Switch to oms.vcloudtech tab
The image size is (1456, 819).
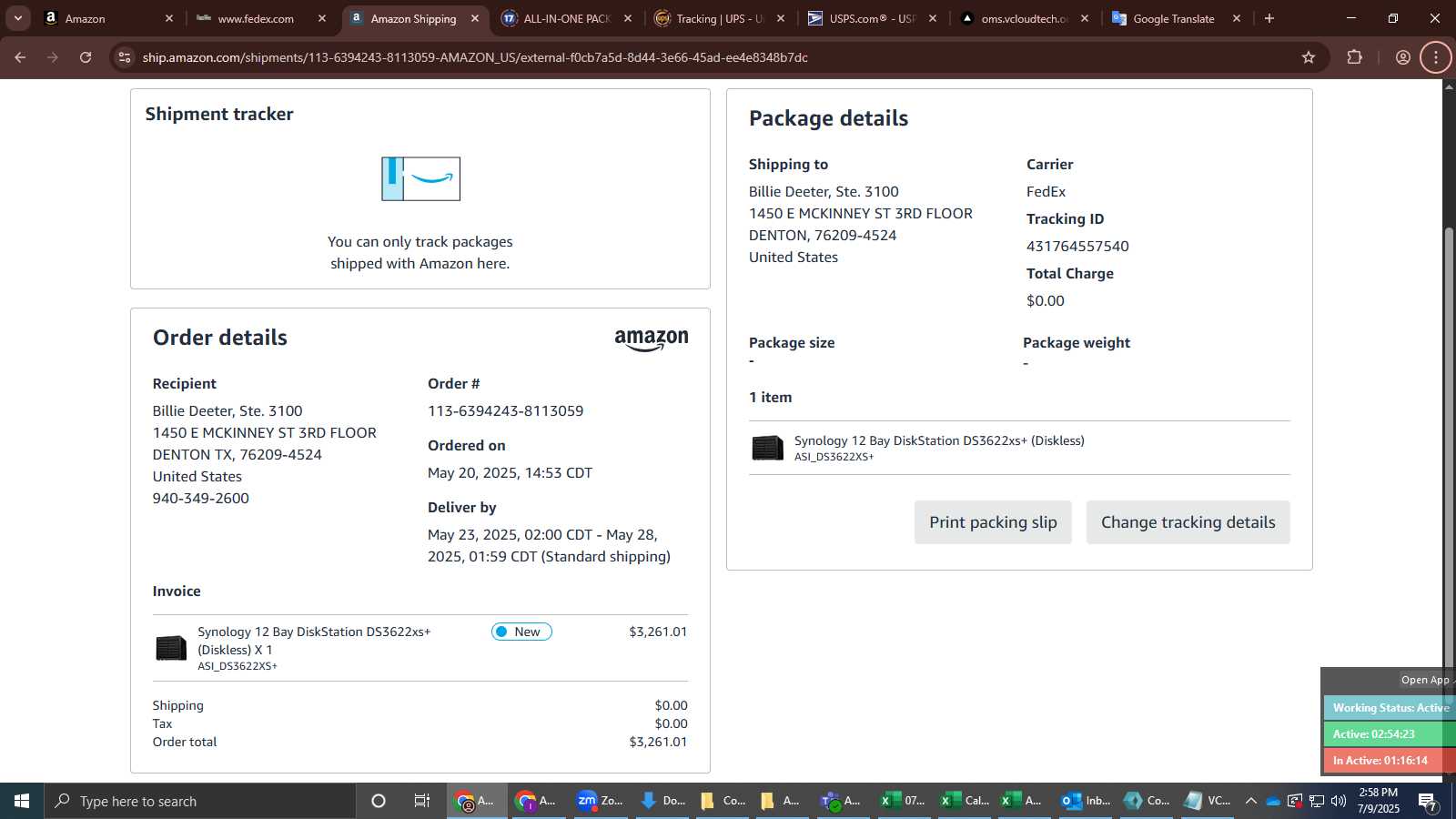(1025, 18)
